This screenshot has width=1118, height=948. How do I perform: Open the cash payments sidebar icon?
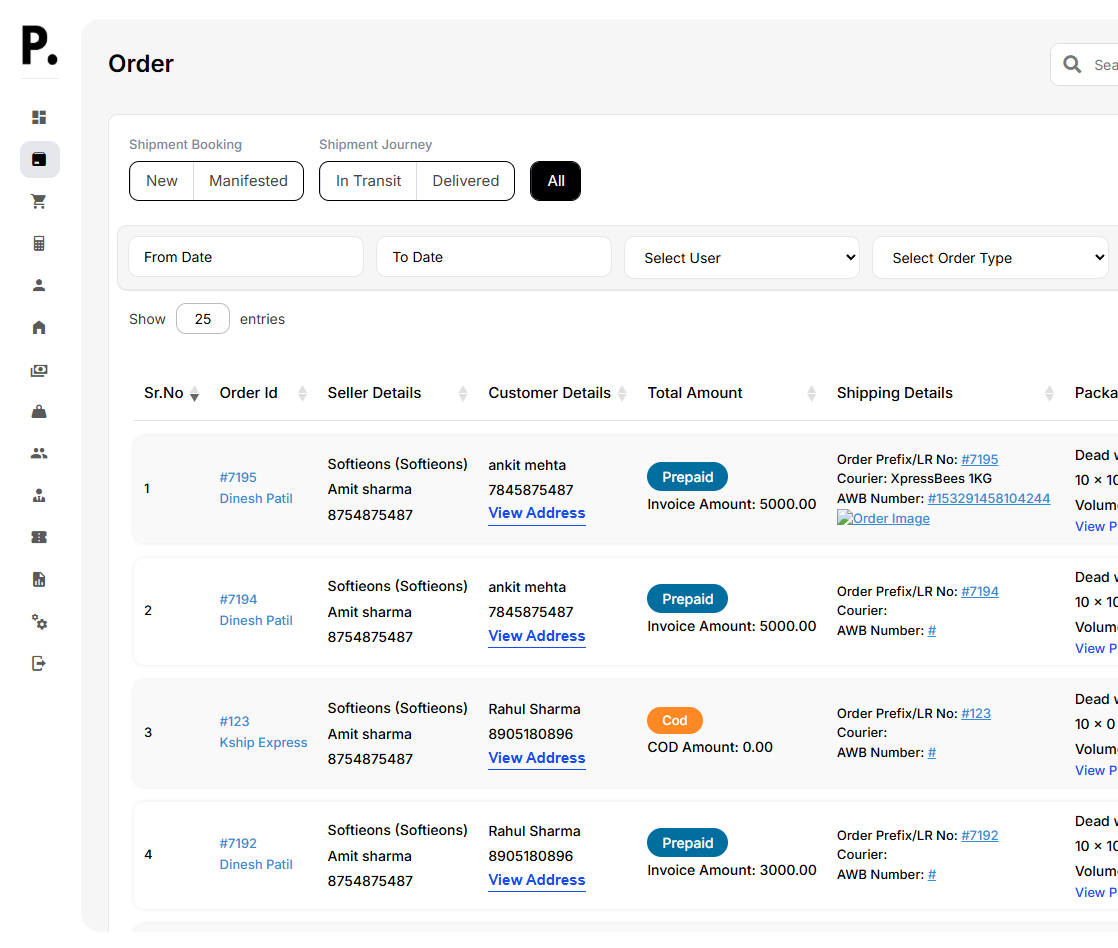(x=39, y=370)
